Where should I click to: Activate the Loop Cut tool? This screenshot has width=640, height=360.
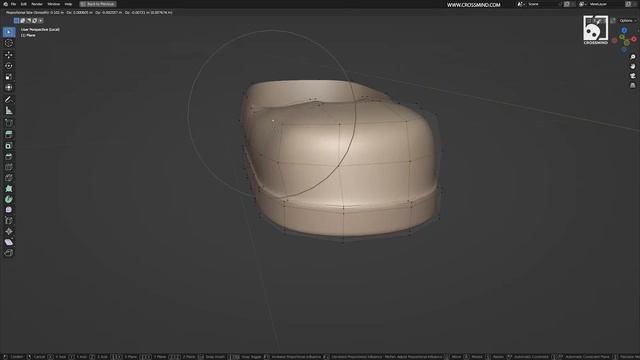click(9, 167)
